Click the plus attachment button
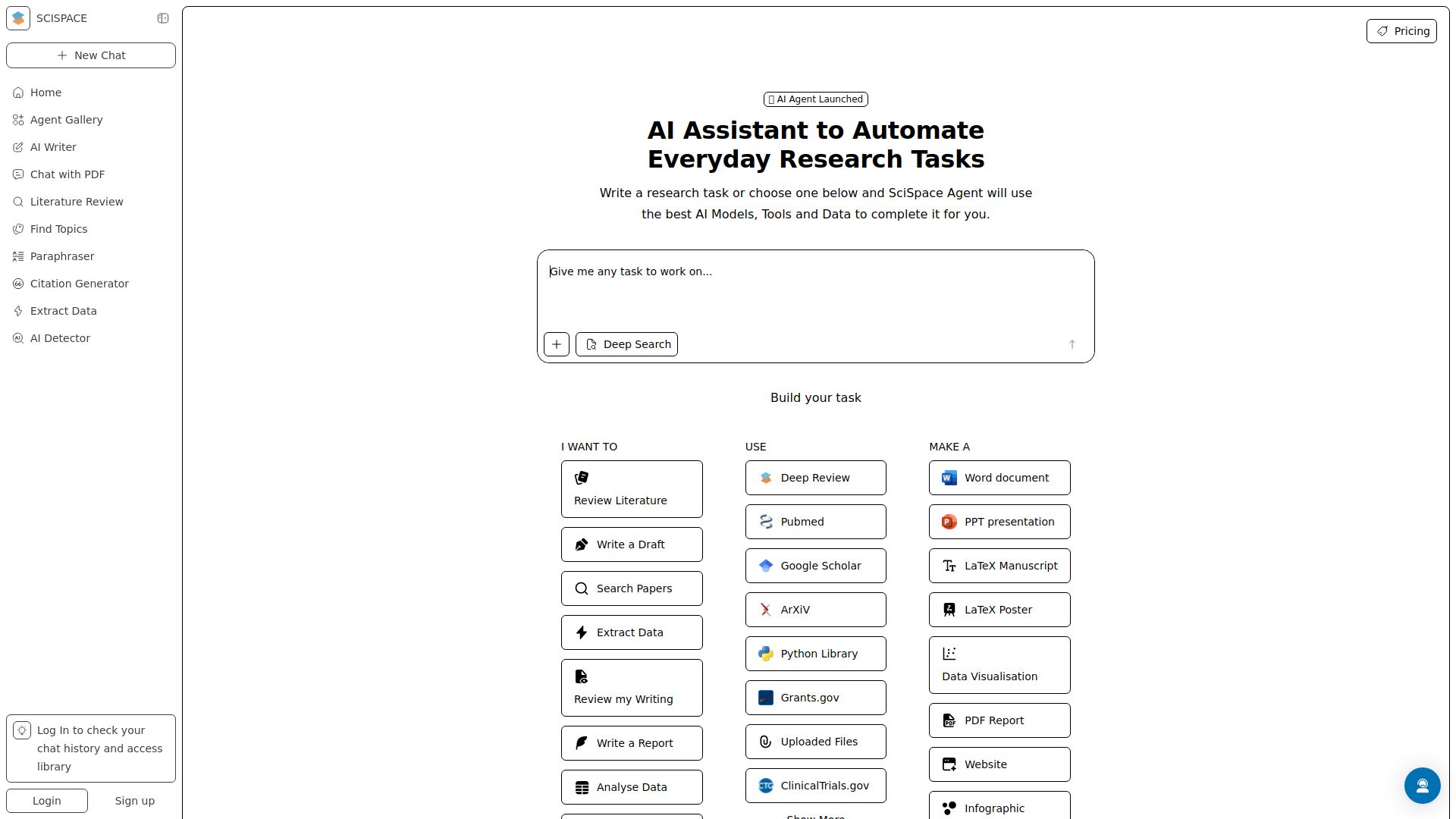1456x819 pixels. [557, 344]
